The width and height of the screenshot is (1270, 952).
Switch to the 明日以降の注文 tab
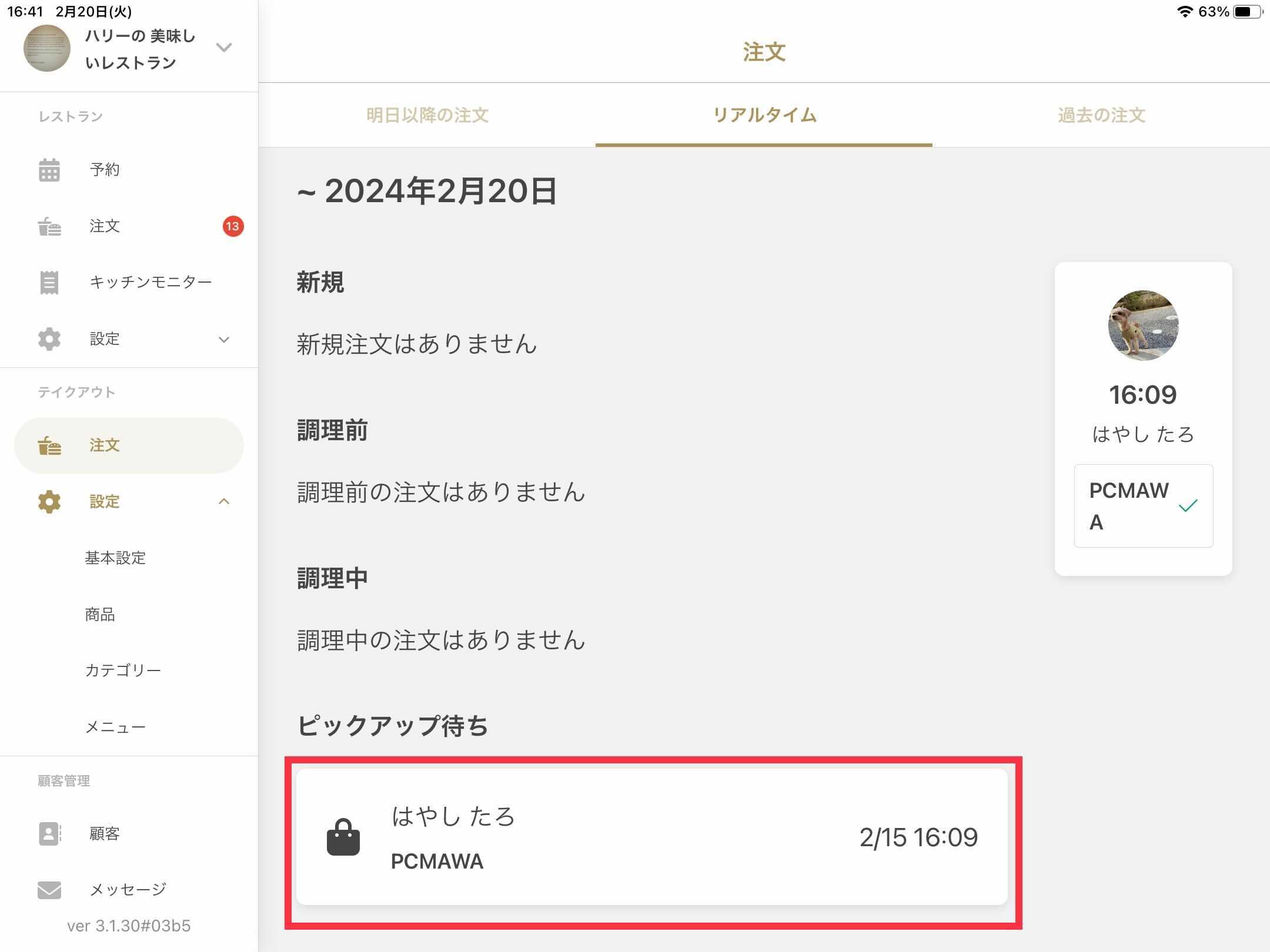pyautogui.click(x=427, y=115)
